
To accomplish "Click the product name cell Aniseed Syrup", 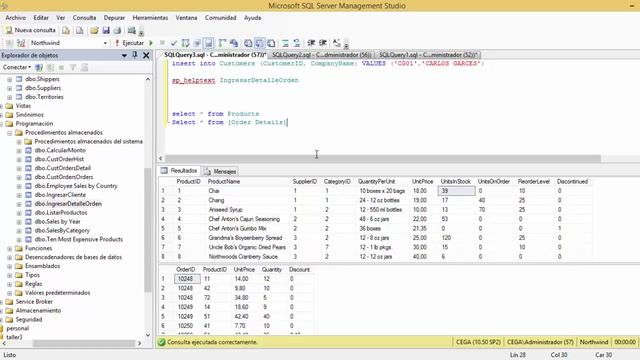I will 225,210.
